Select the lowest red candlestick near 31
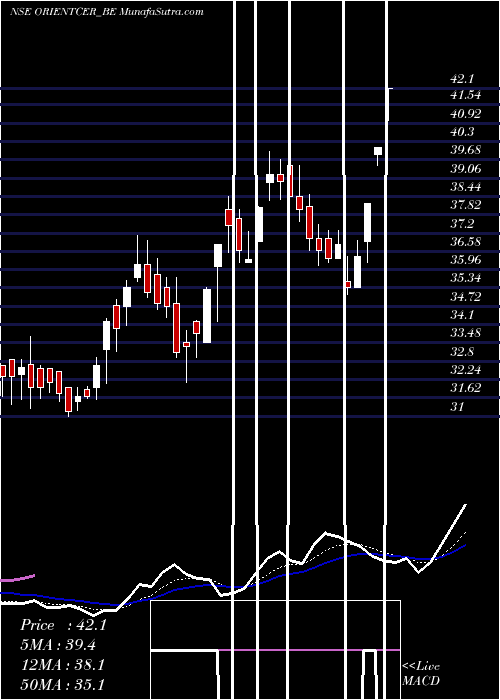Screen dimensions: 500x700 point(68,399)
